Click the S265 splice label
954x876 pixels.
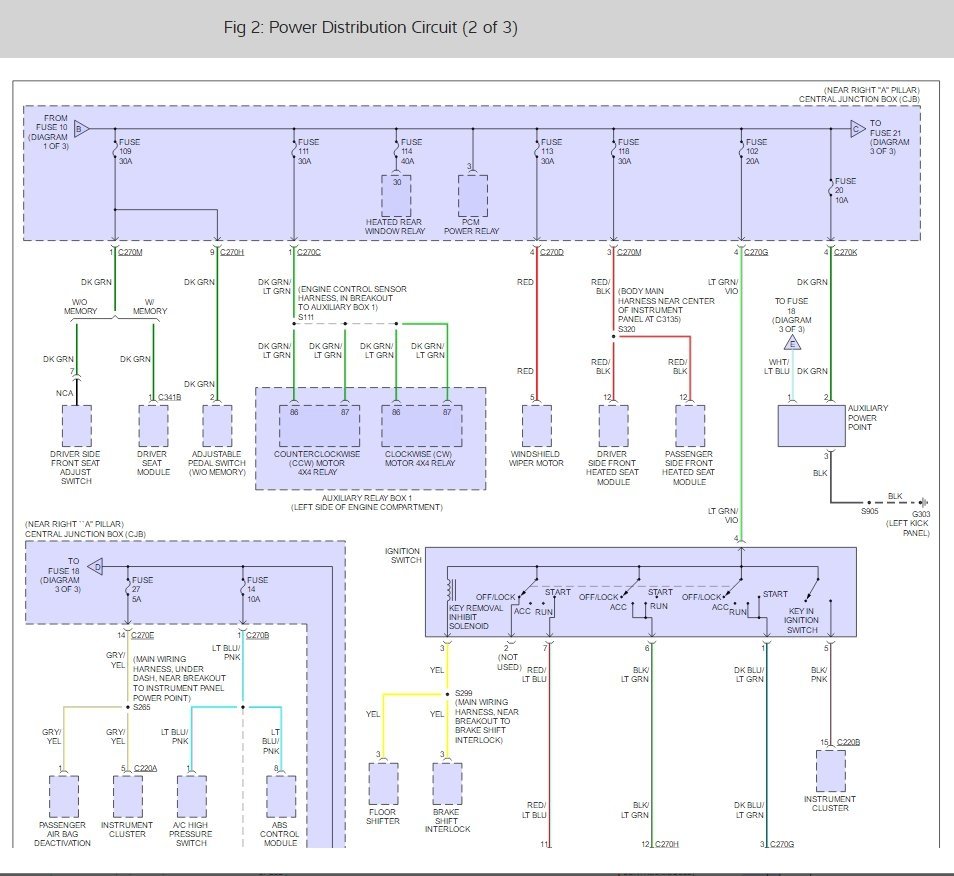(142, 707)
